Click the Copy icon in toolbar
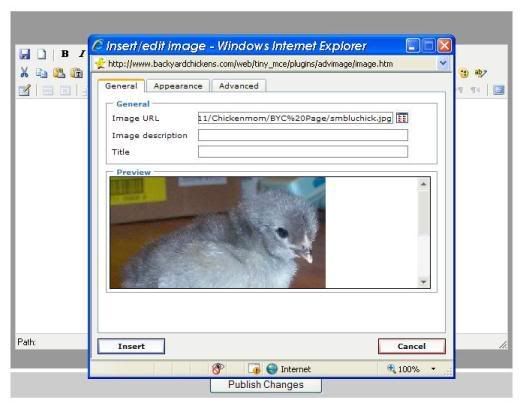The image size is (520, 406). 42,73
